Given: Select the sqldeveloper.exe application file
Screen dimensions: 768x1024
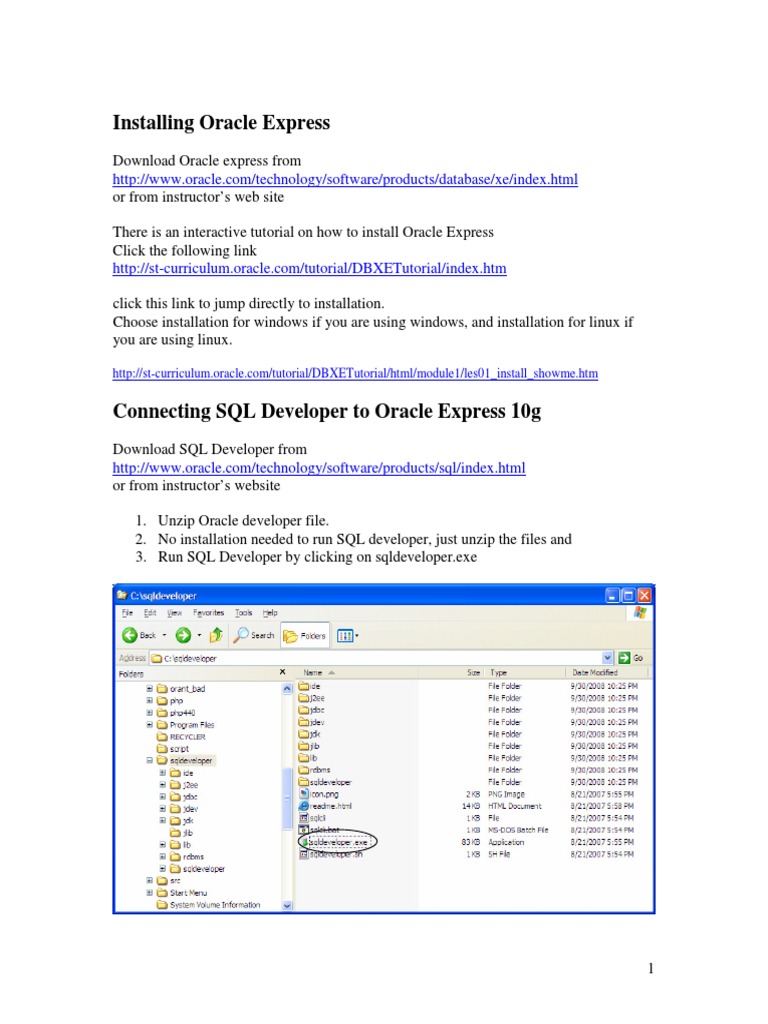Looking at the screenshot, I should click(334, 842).
